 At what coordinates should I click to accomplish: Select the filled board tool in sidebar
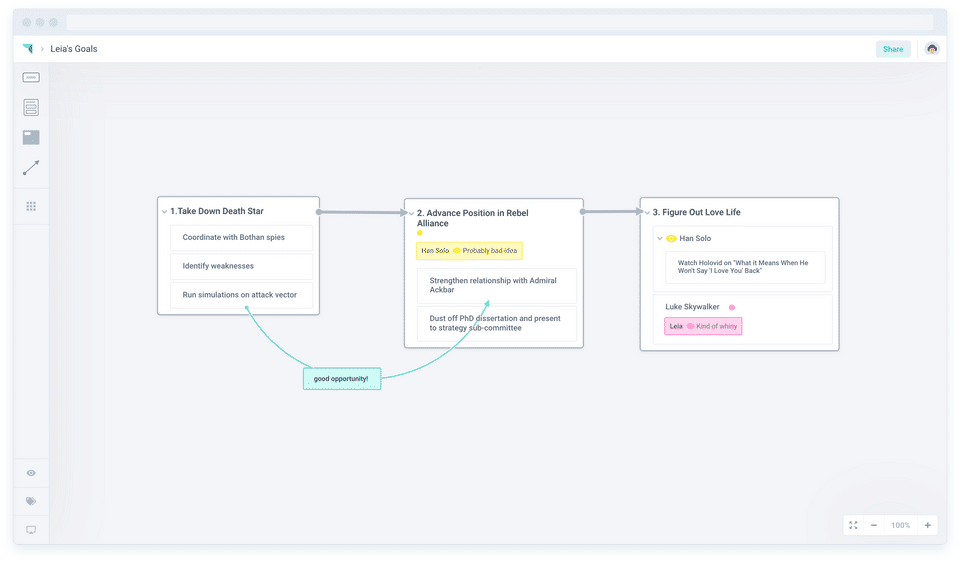click(31, 138)
